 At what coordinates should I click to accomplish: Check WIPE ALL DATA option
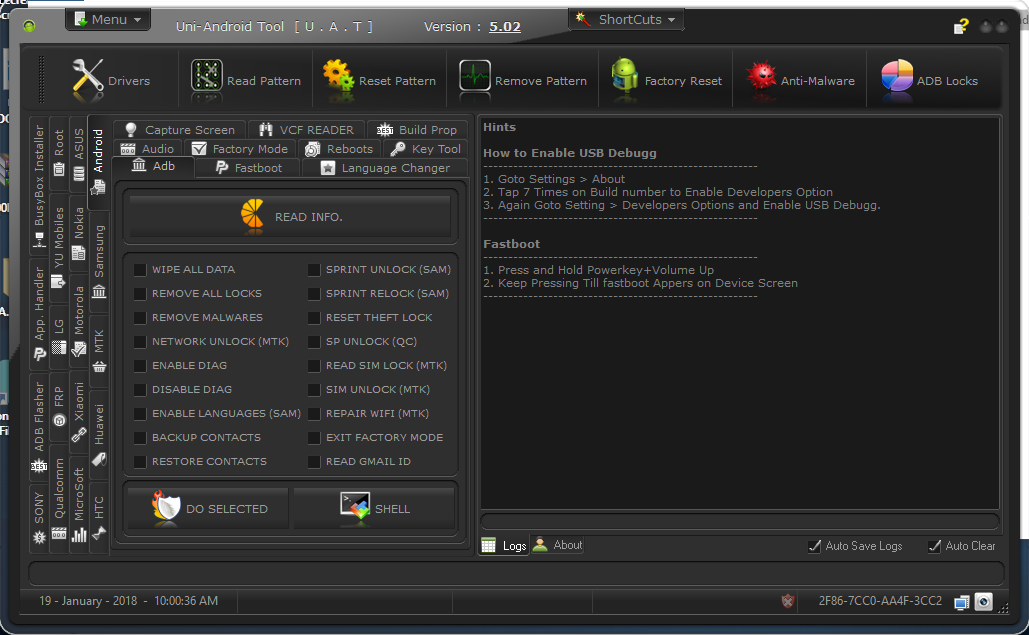140,270
